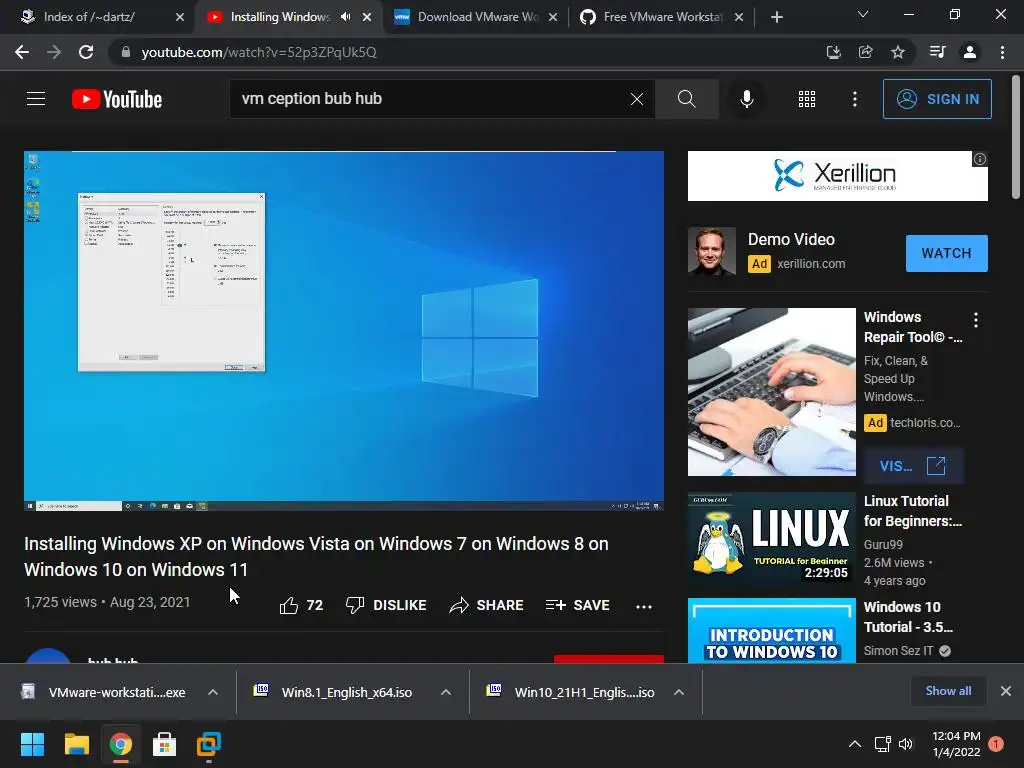The image size is (1024, 768).
Task: Open the Windows Repair Tool ad image
Action: coord(772,392)
